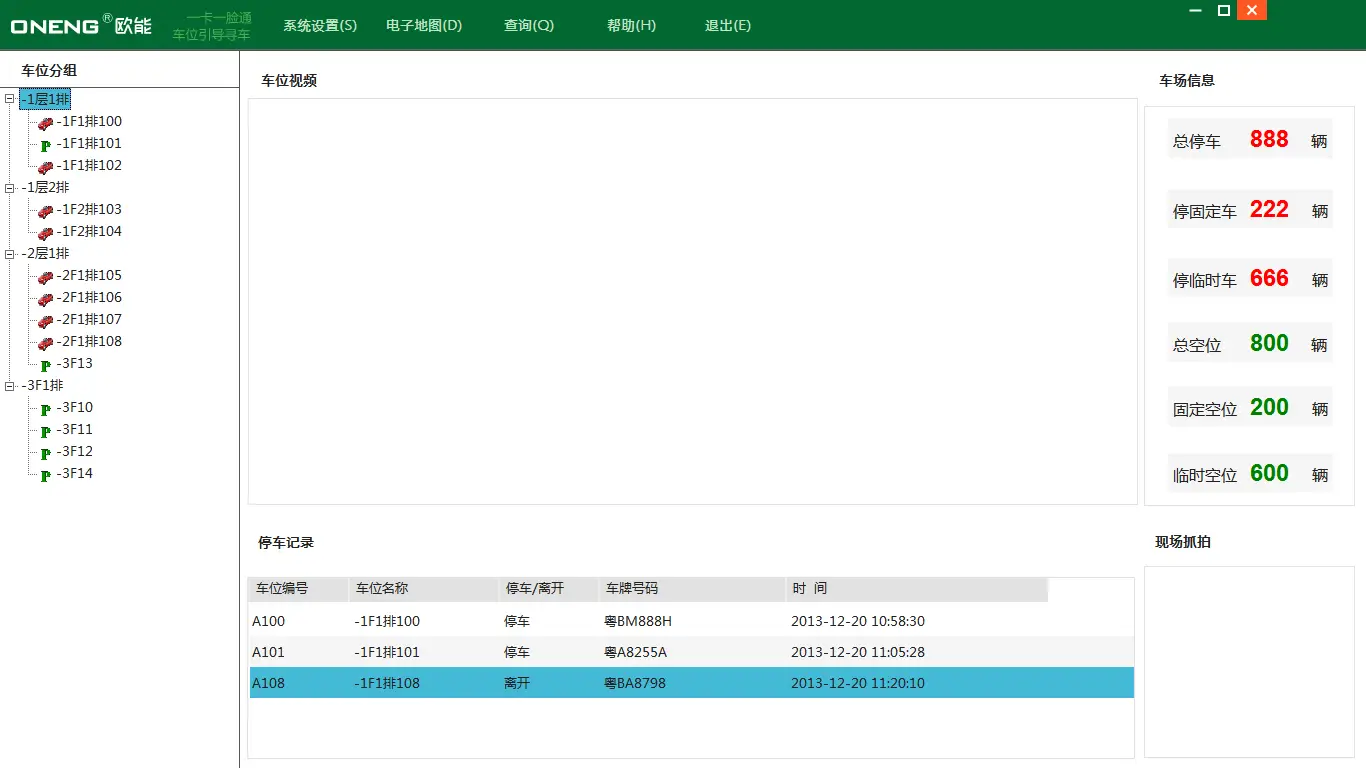
Task: Collapse the -2层1排 tree group
Action: (10, 254)
